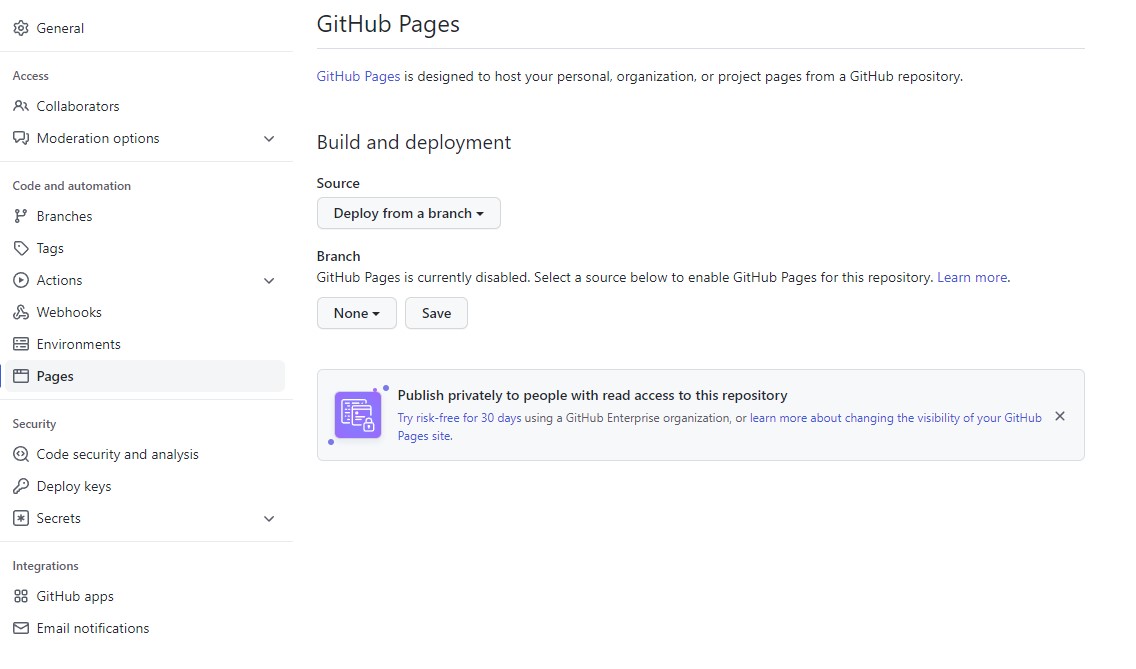Follow the GitHub Pages intro link
1136x669 pixels.
point(358,77)
